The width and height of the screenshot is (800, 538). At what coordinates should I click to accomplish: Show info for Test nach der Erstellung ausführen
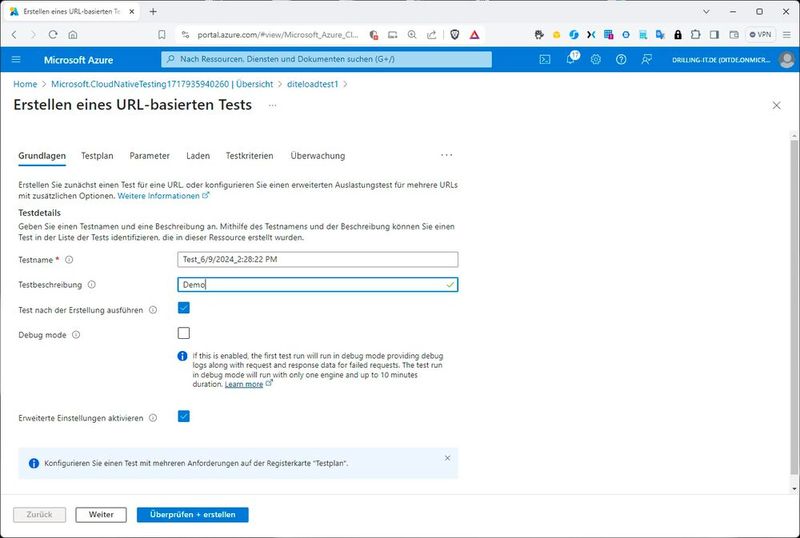(x=153, y=310)
